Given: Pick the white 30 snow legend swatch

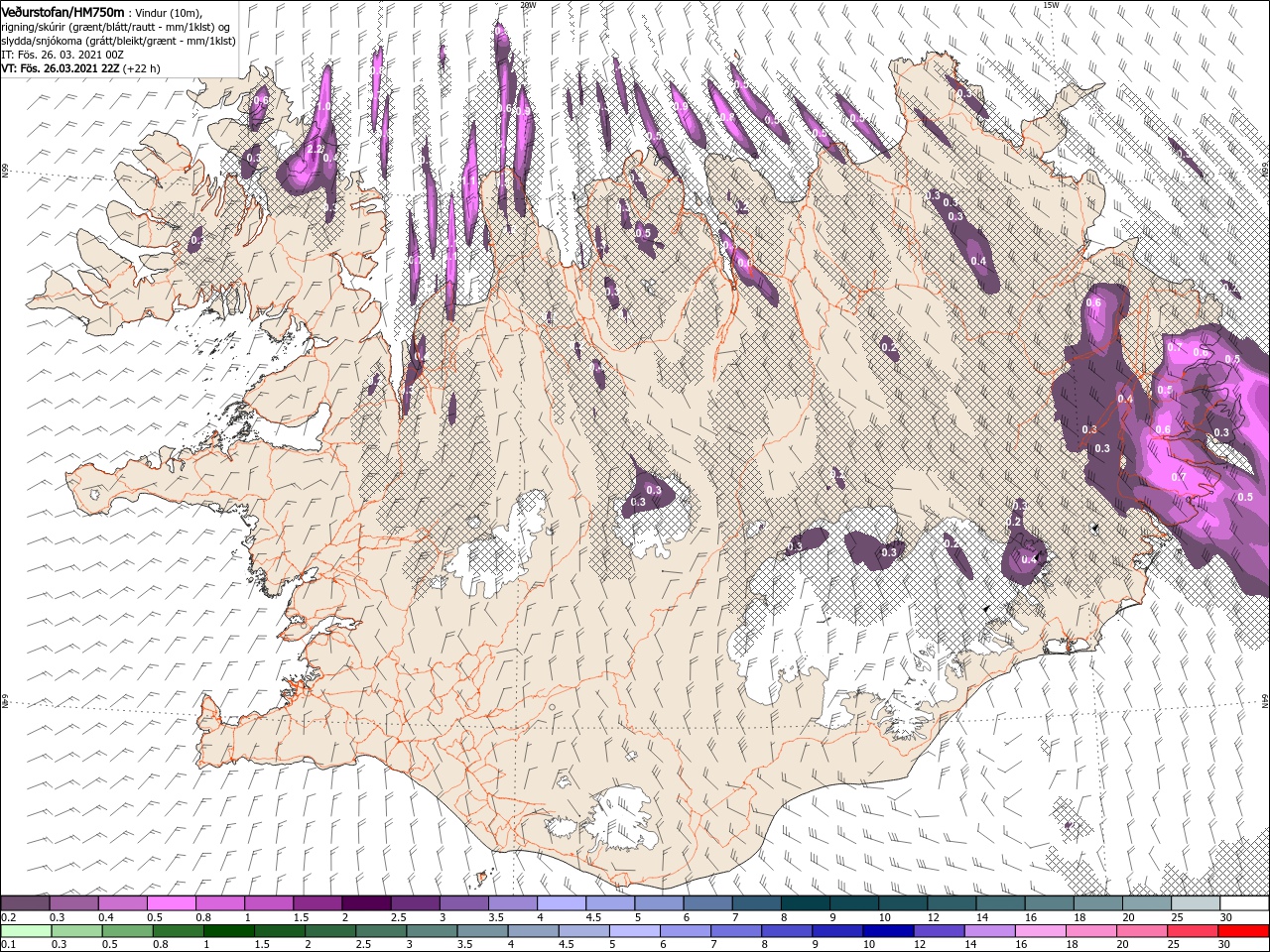Looking at the screenshot, I should (x=1245, y=902).
